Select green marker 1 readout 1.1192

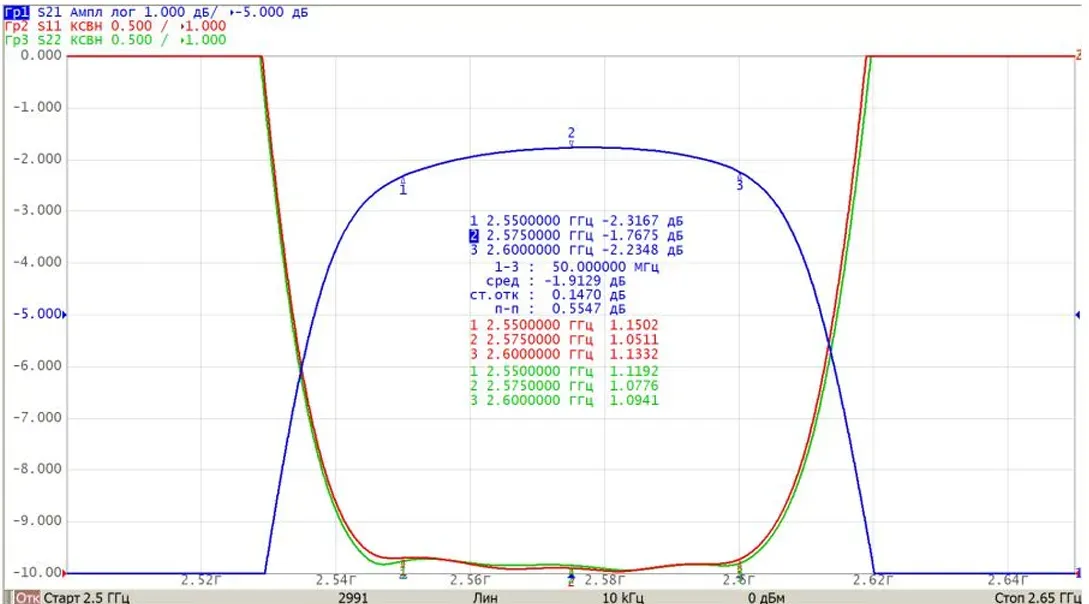pos(564,371)
